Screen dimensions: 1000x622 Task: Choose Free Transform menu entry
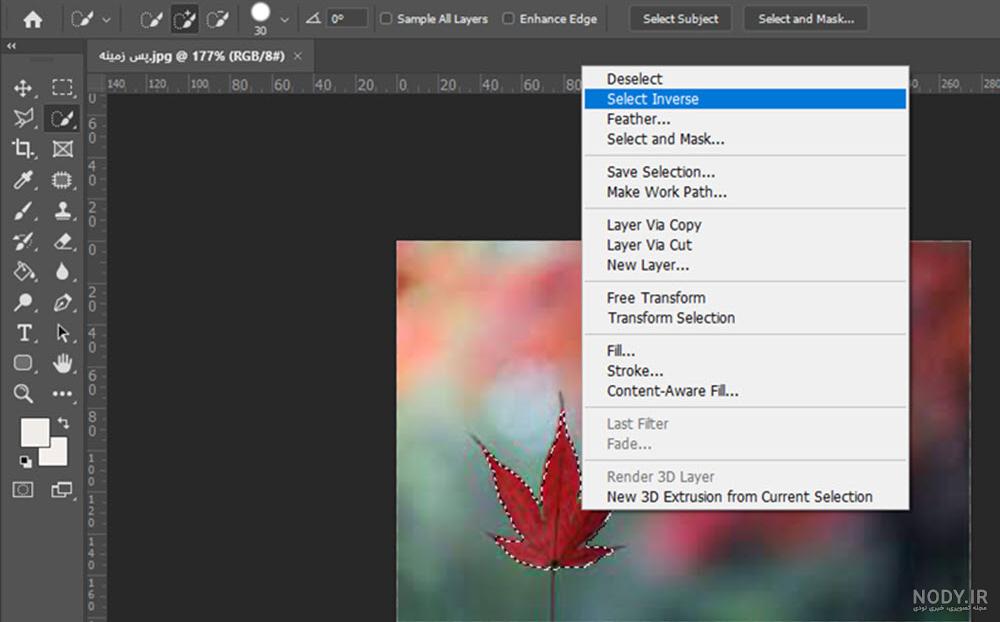click(x=745, y=298)
